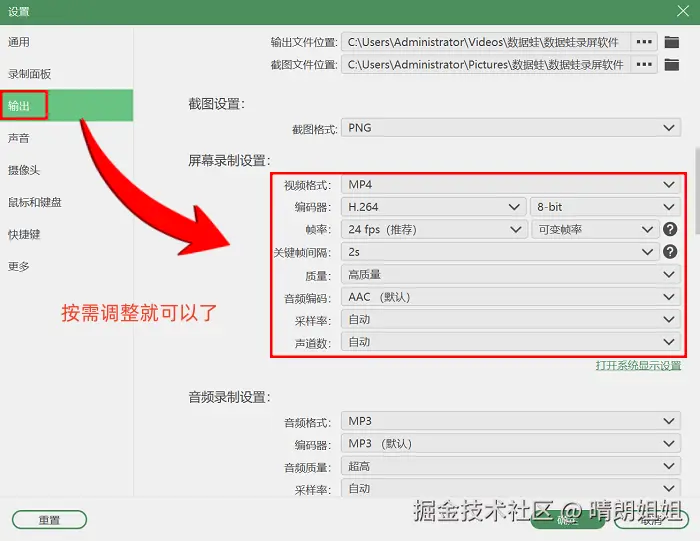
Task: Open the 快捷键 settings section
Action: 67,234
